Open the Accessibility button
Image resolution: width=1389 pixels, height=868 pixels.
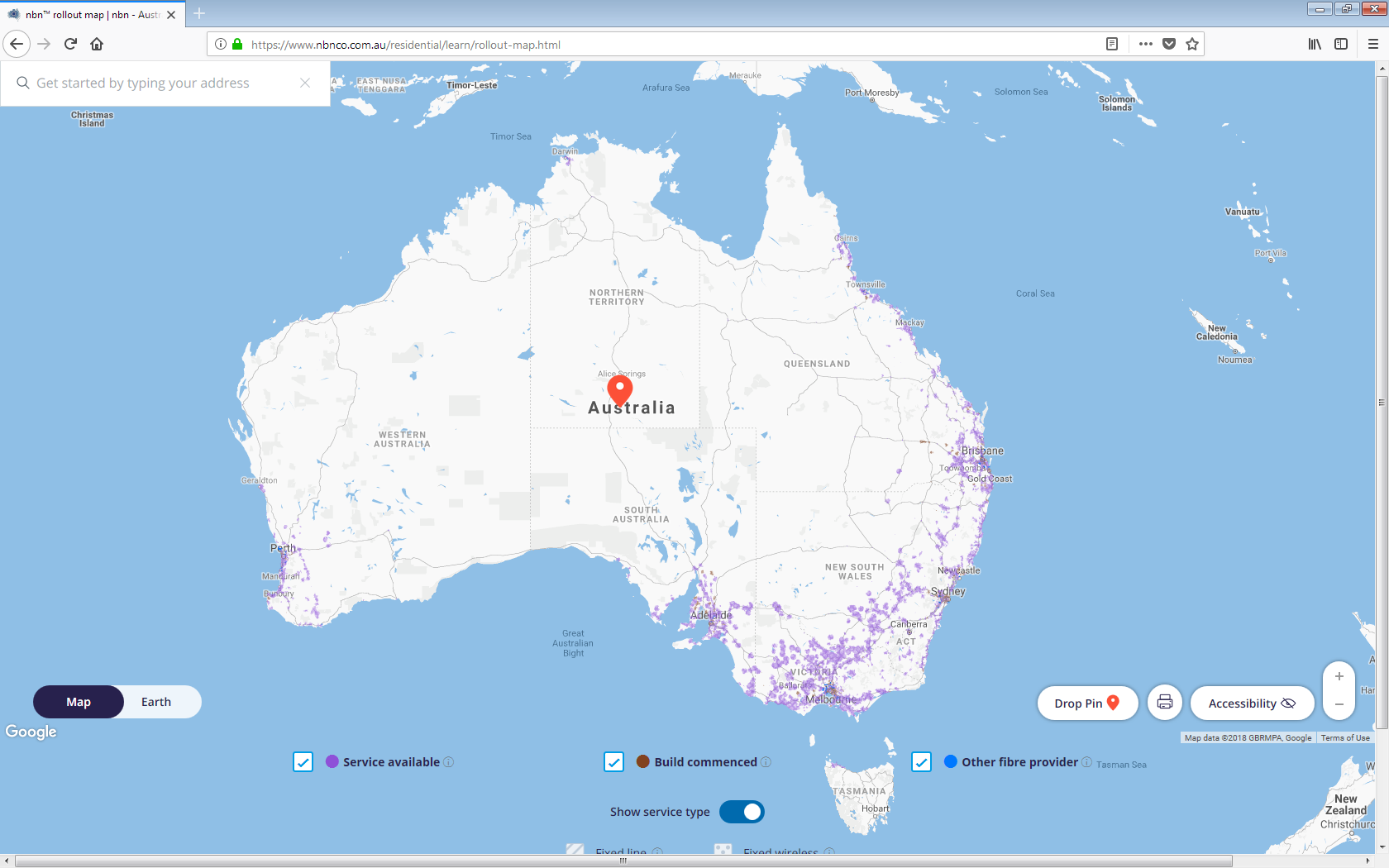(1251, 703)
